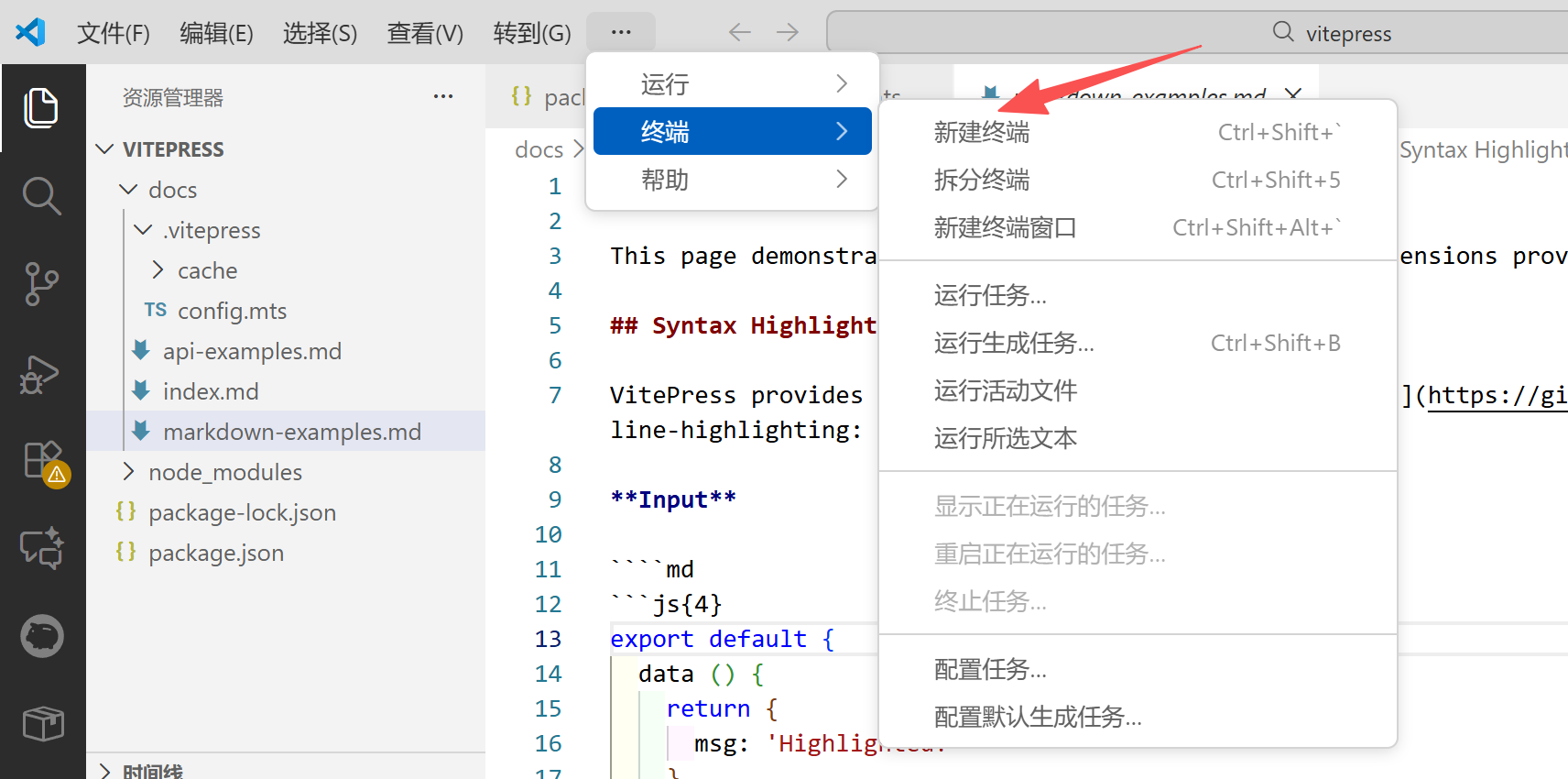
Task: Open config.mts file in explorer
Action: (x=232, y=311)
